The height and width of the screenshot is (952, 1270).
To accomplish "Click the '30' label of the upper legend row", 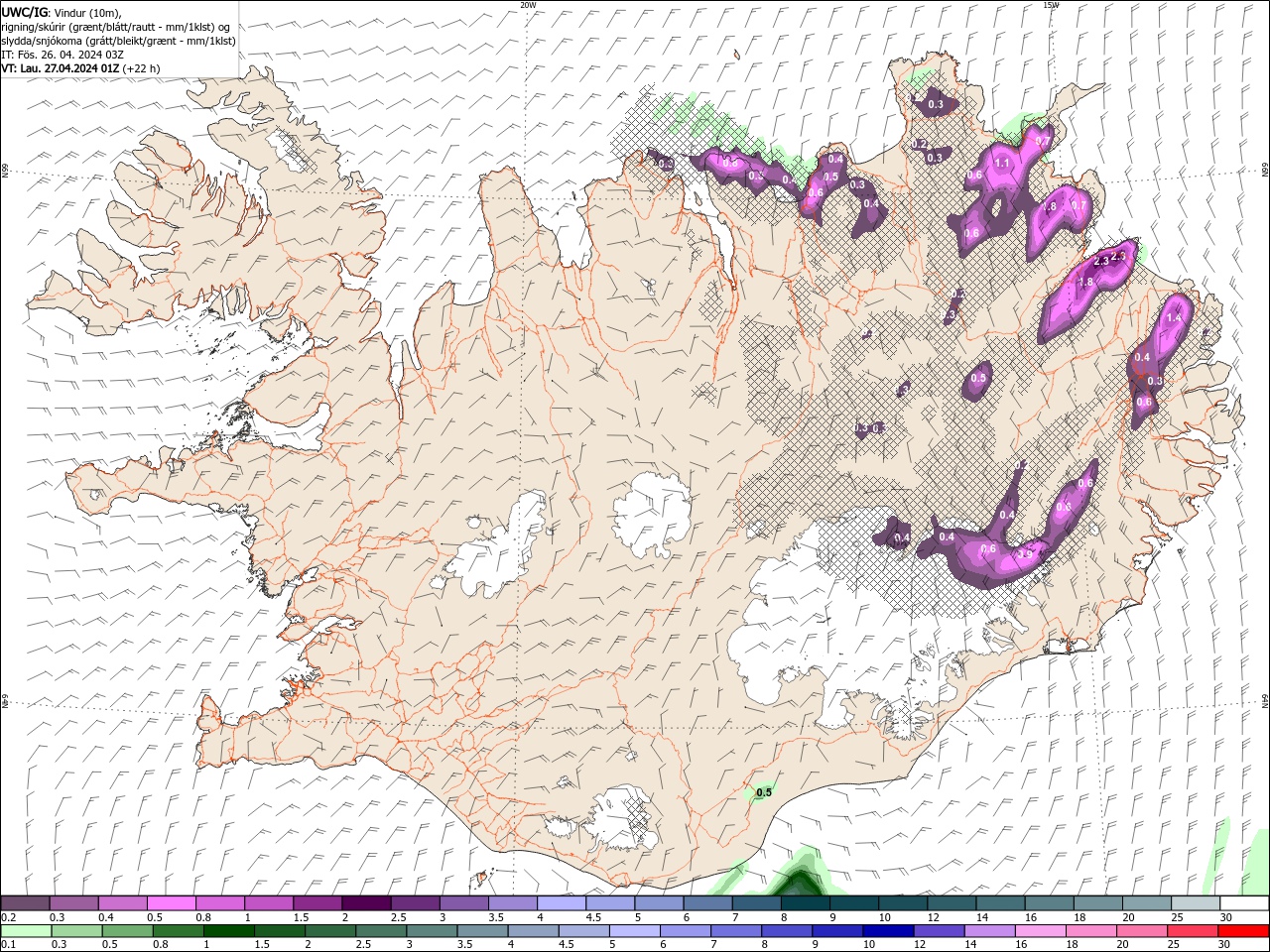I will click(1225, 917).
